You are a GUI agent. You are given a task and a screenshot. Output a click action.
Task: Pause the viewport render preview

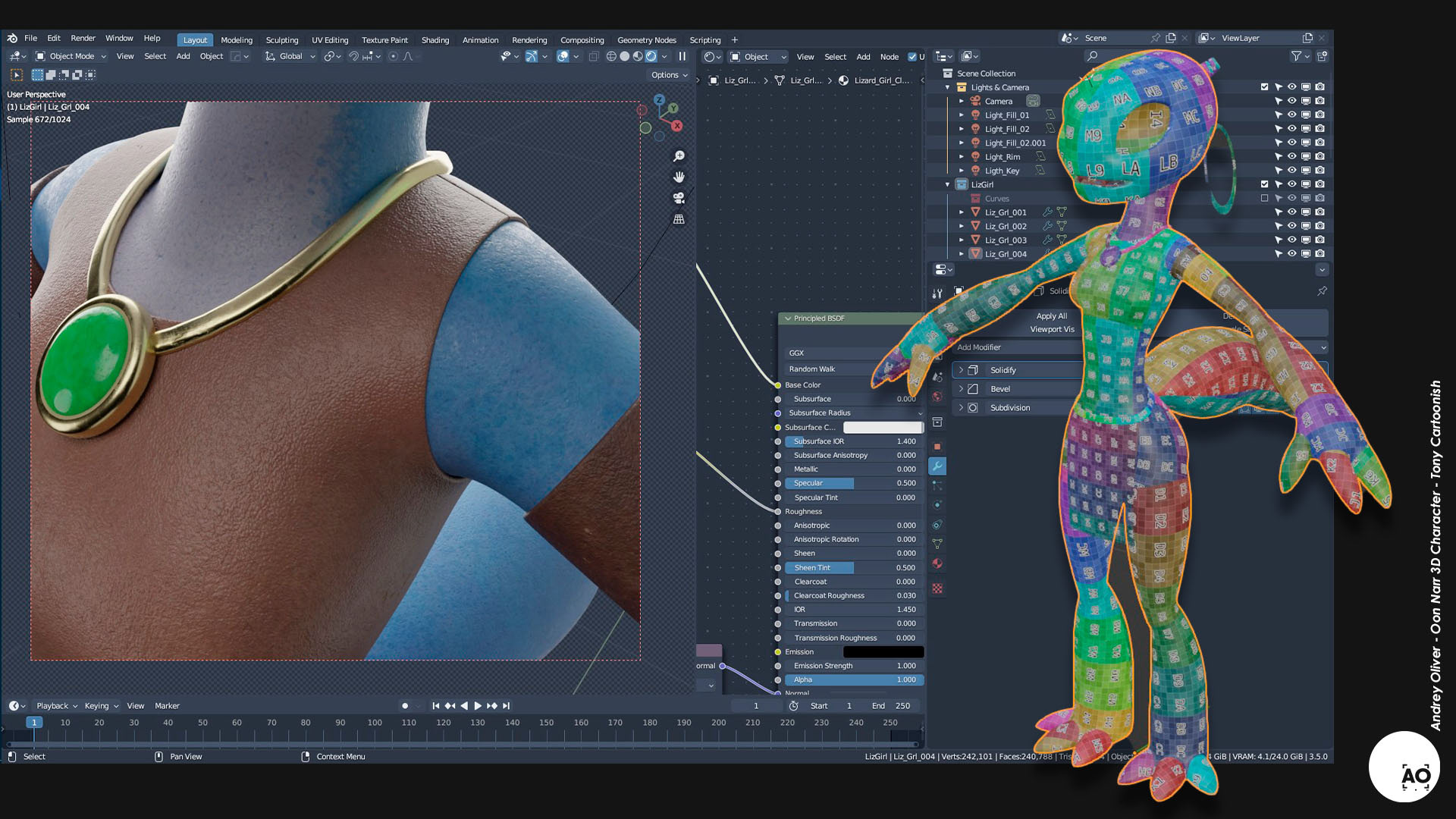point(682,56)
